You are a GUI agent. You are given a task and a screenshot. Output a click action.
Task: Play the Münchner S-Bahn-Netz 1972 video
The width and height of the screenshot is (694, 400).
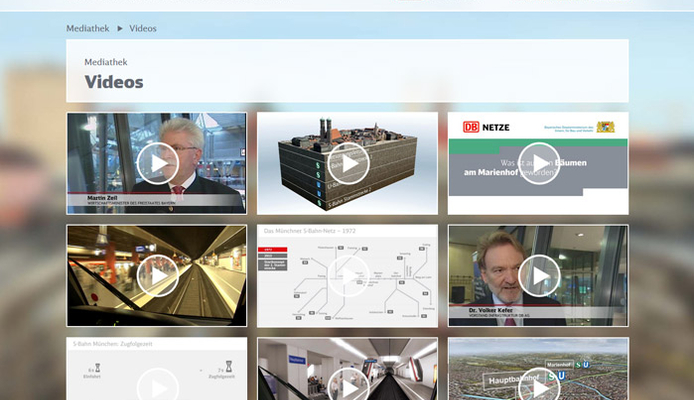click(348, 276)
